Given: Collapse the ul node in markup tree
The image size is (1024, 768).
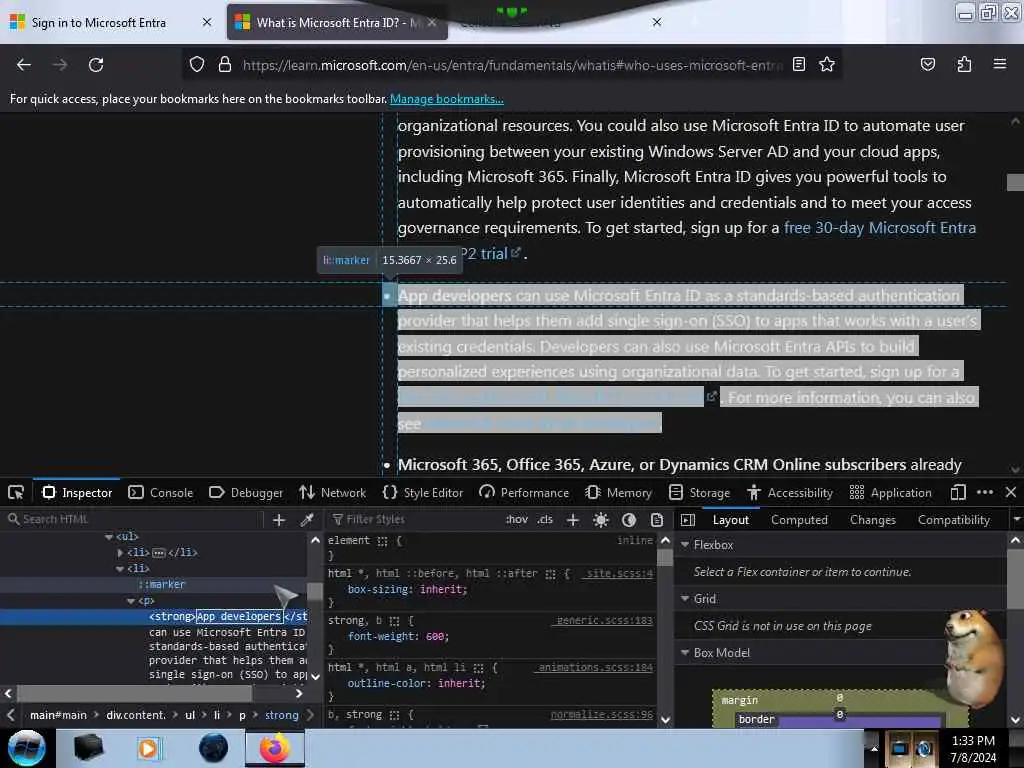Looking at the screenshot, I should pyautogui.click(x=109, y=537).
